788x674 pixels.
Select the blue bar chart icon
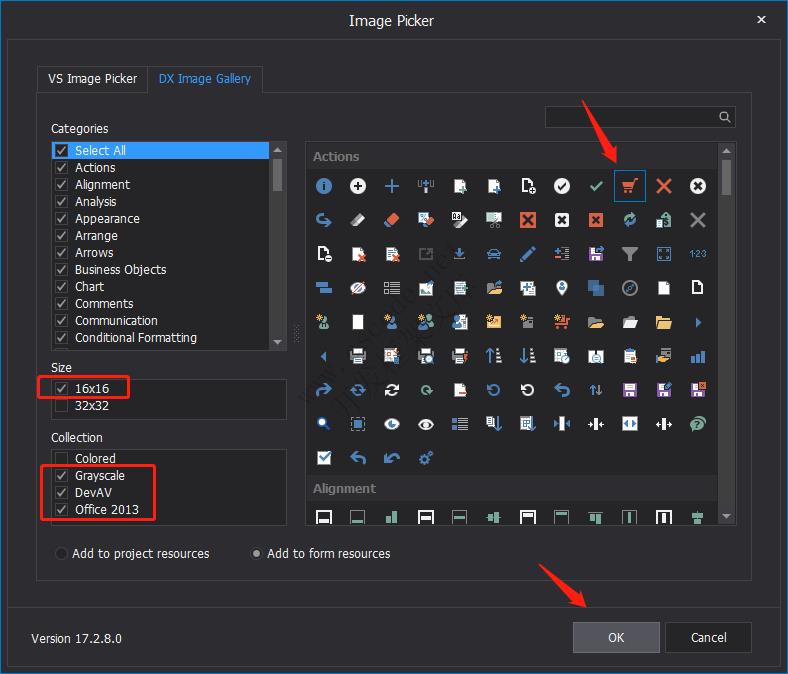pyautogui.click(x=697, y=356)
